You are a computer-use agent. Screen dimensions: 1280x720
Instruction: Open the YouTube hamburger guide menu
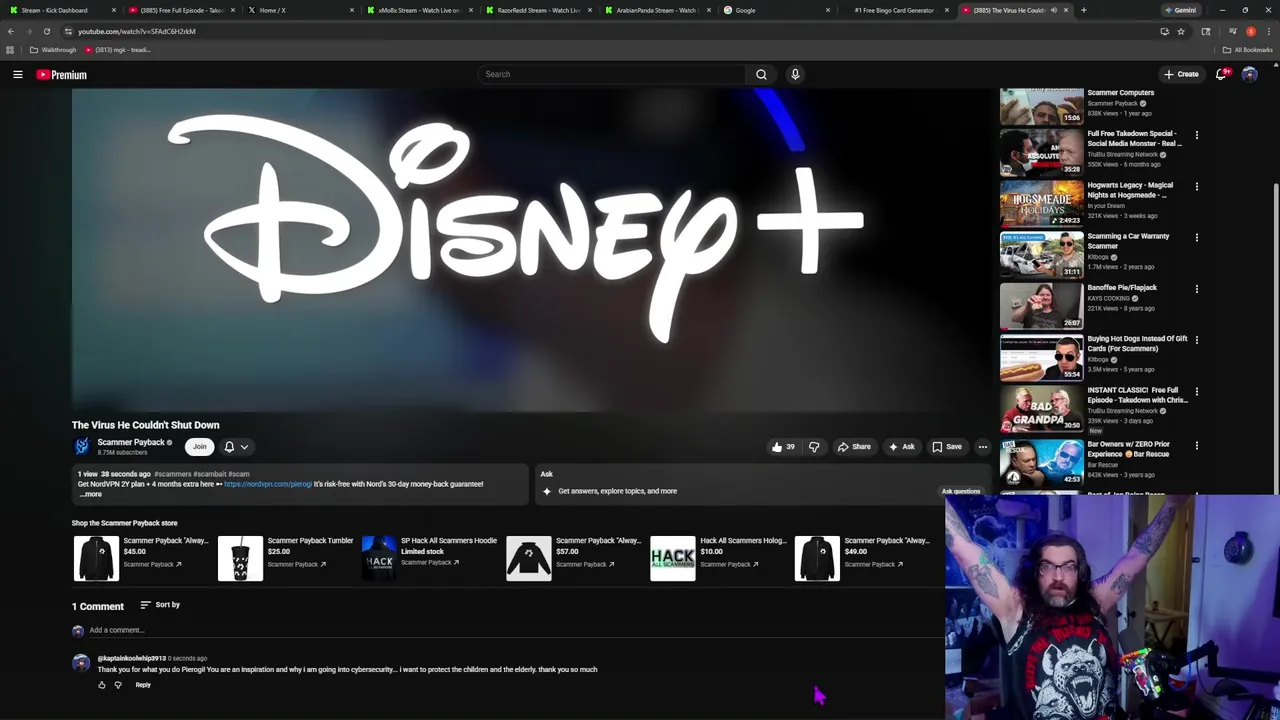18,74
